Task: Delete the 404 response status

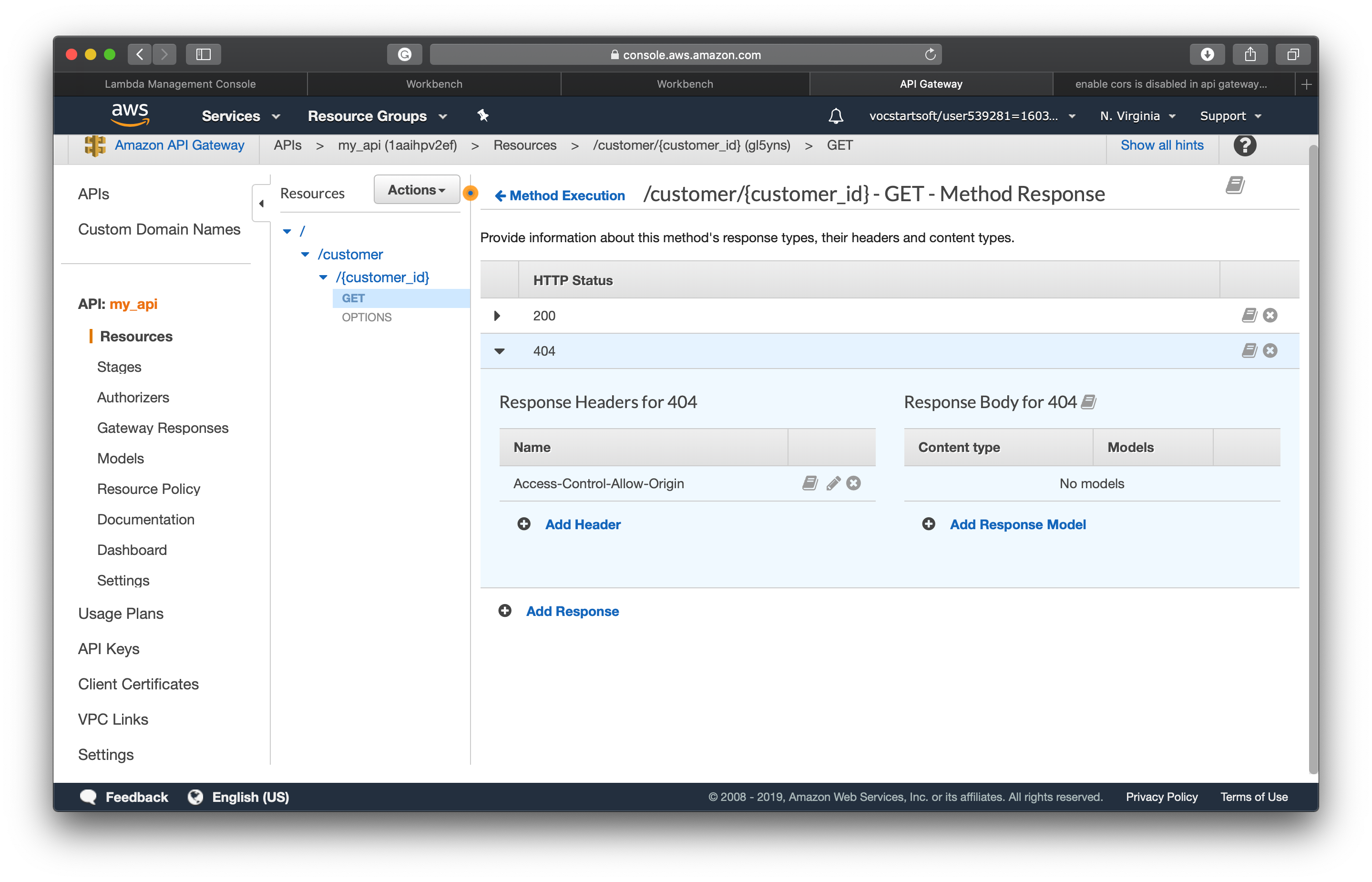Action: point(1270,350)
